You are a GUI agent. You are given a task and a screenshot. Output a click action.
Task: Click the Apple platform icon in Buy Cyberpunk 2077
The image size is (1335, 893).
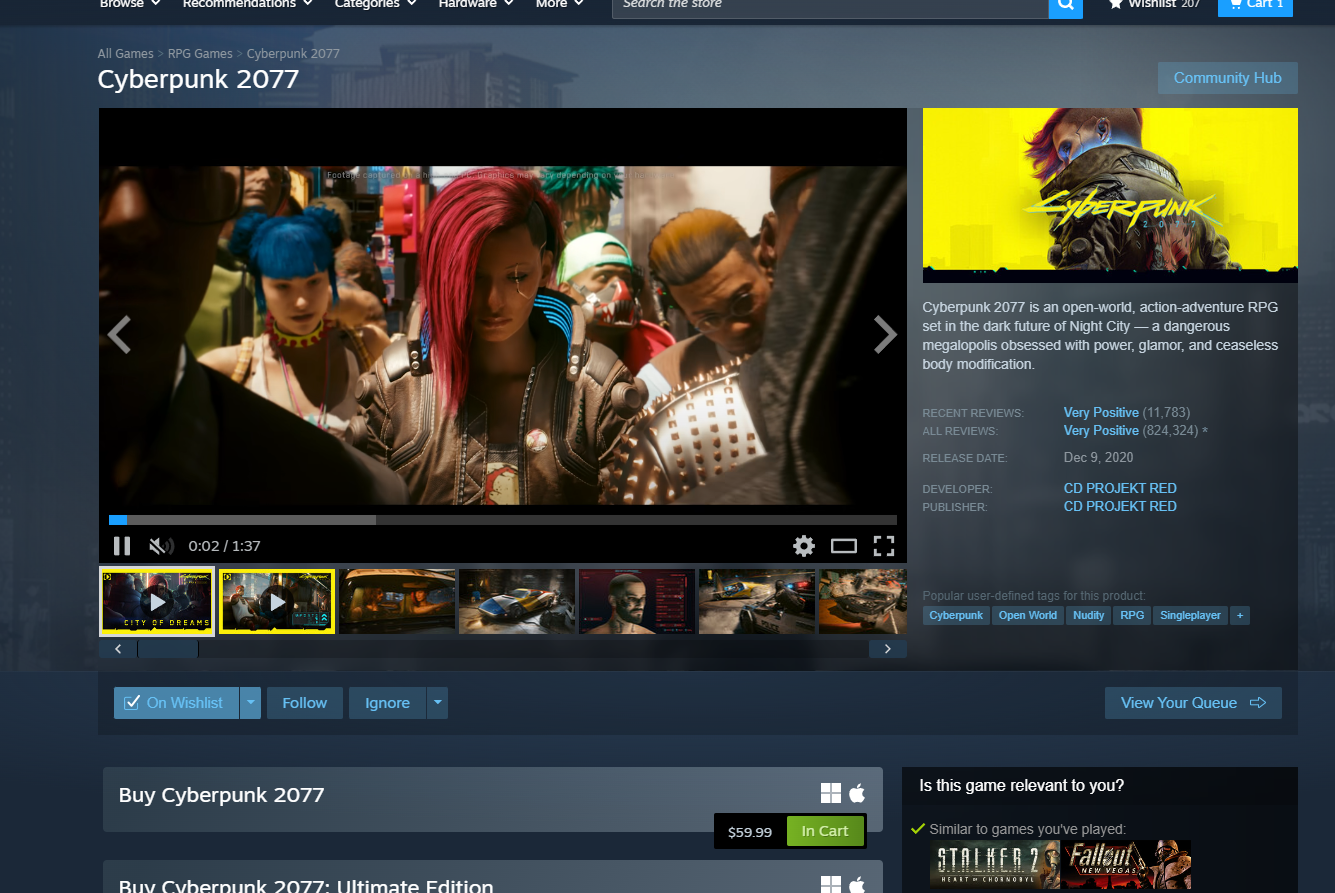coord(857,794)
